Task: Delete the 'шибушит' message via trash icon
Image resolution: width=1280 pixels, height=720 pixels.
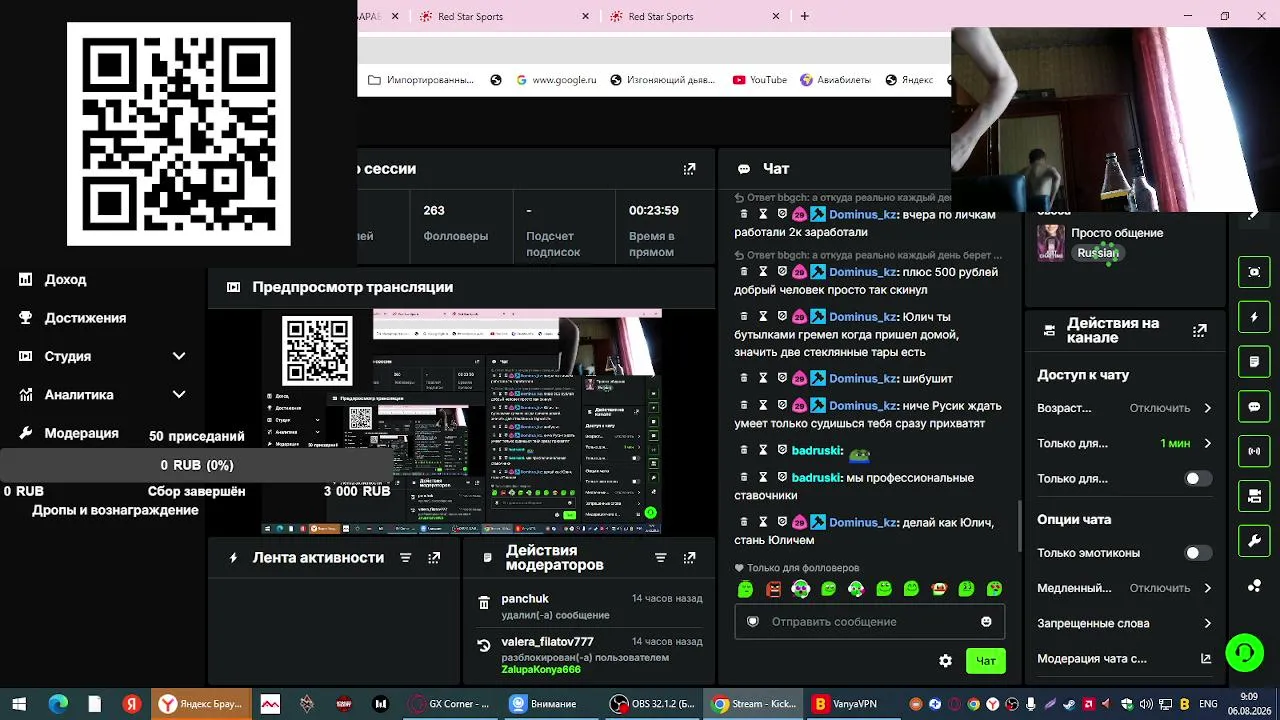Action: 743,379
